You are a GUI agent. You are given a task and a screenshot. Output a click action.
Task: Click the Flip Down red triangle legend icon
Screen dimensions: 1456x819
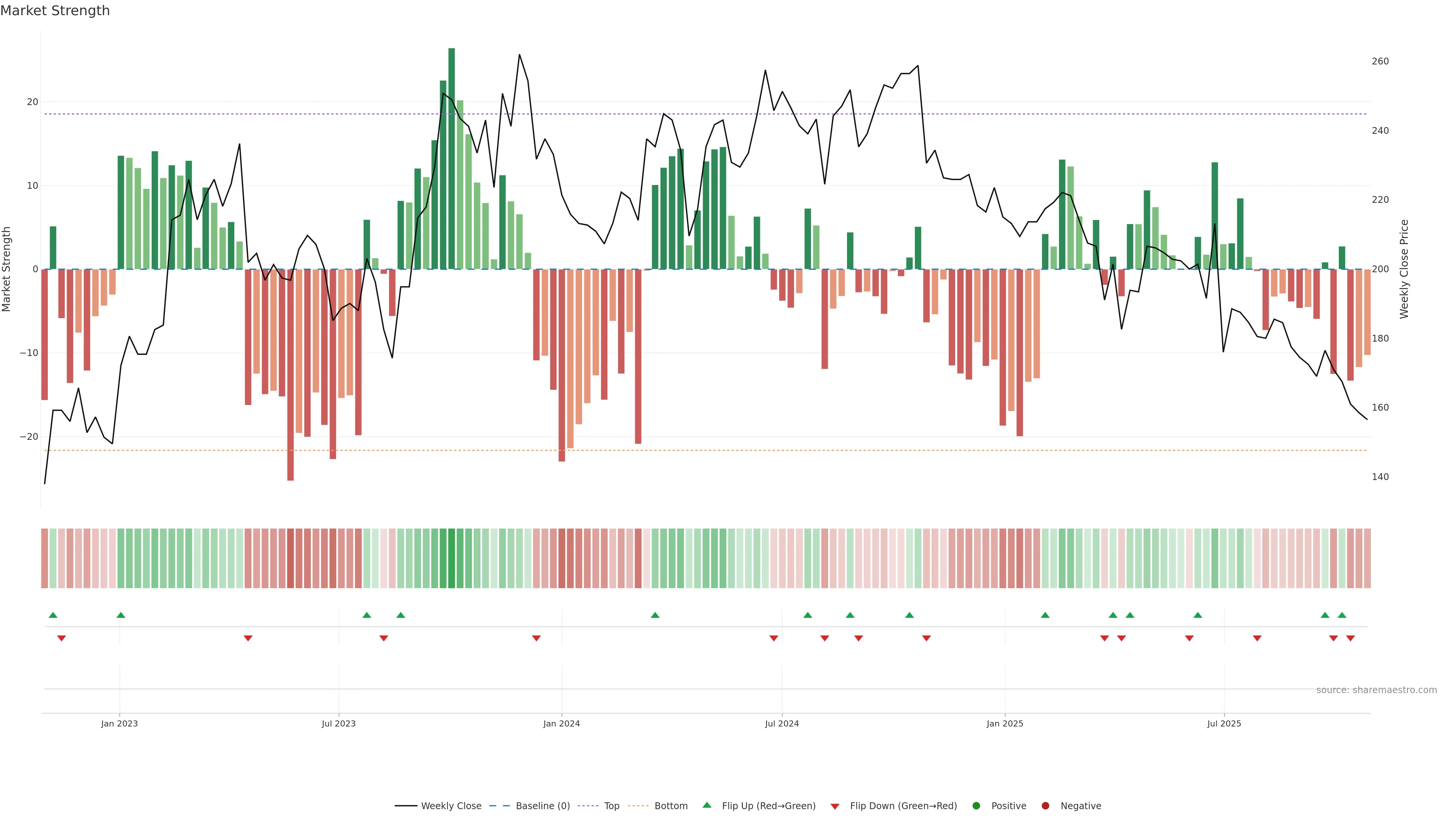point(835,806)
